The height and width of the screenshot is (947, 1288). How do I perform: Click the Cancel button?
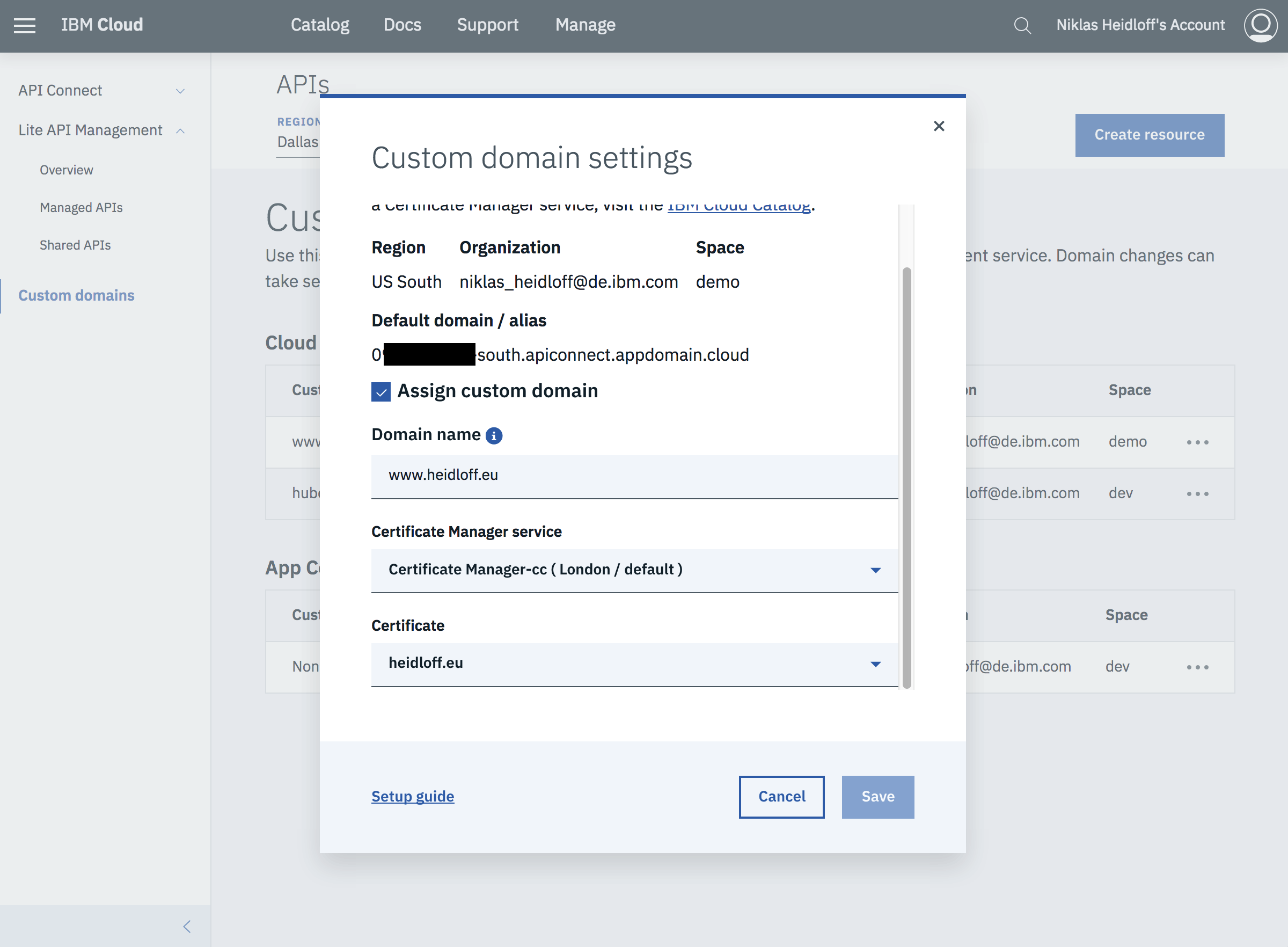coord(781,797)
